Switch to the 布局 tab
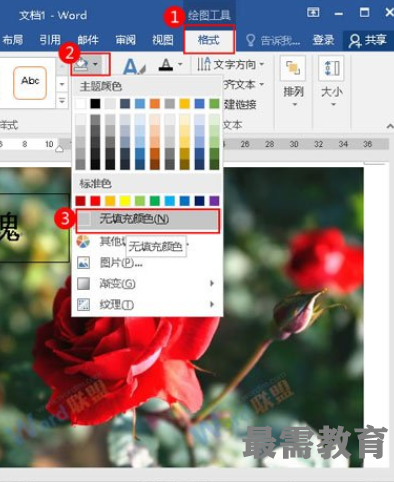 (x=13, y=40)
